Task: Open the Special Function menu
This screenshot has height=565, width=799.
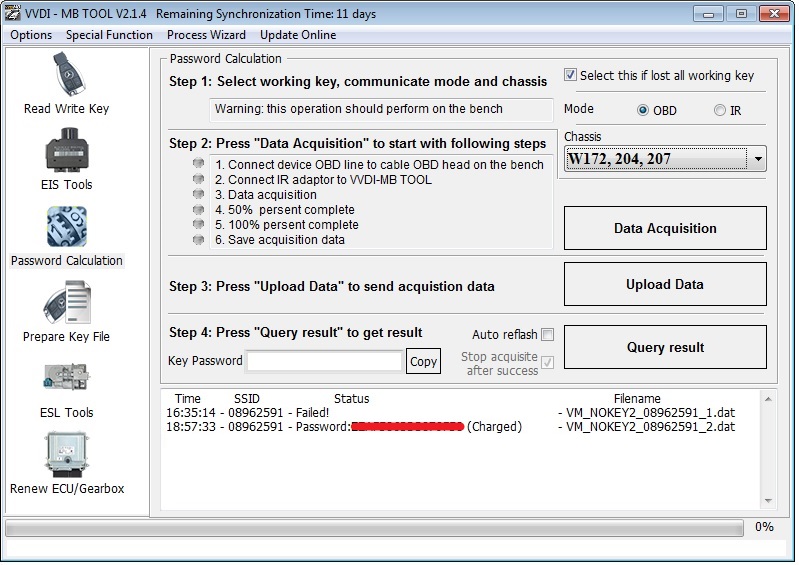Action: [x=109, y=35]
